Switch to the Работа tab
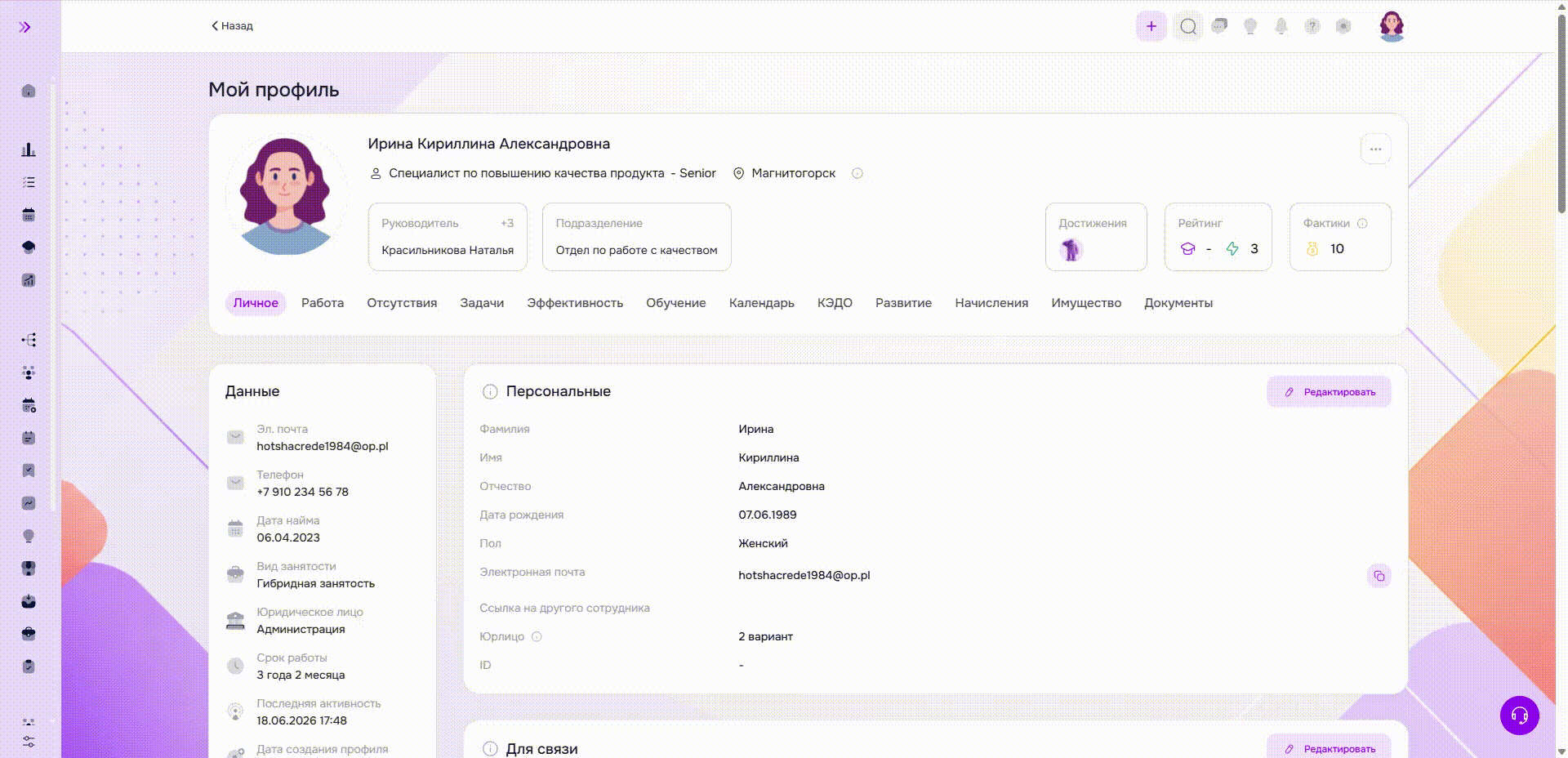This screenshot has height=758, width=1568. [323, 303]
